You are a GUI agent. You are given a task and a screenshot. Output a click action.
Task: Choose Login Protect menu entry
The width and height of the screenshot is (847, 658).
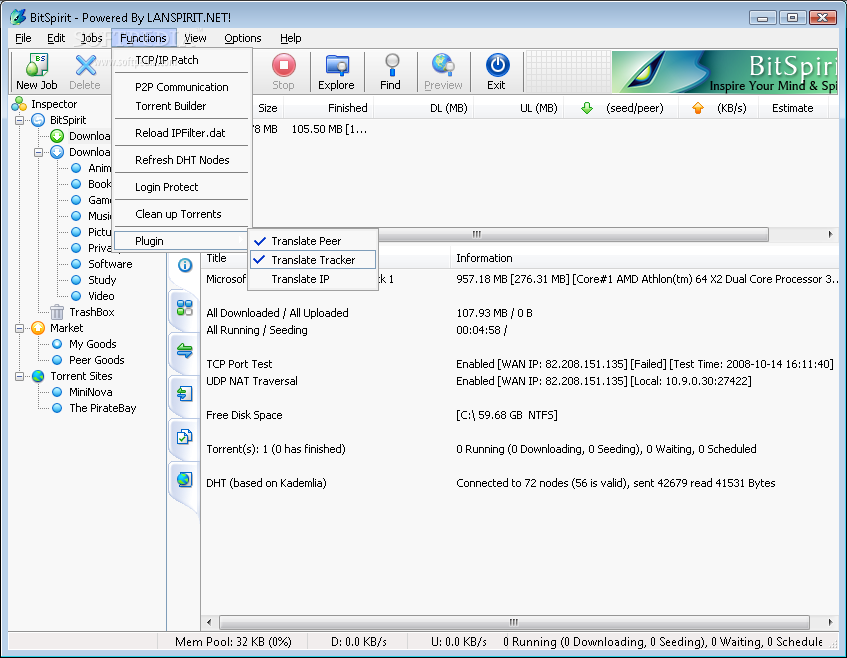(182, 187)
